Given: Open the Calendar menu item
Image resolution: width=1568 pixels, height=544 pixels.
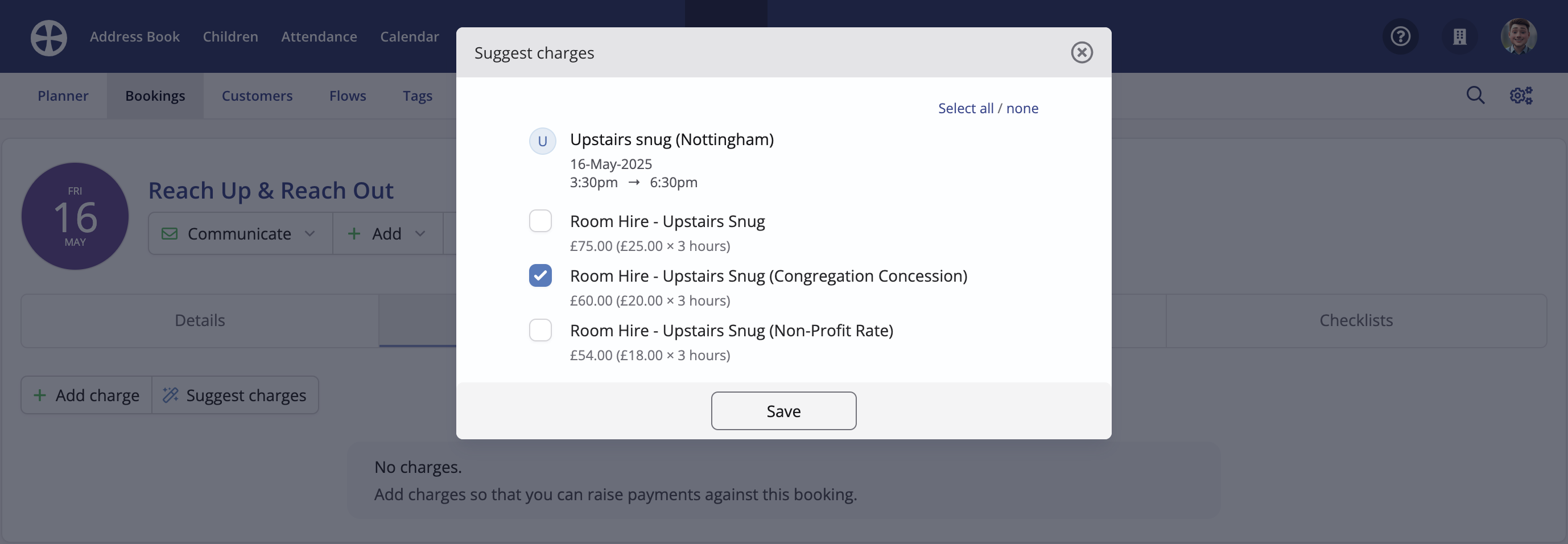Looking at the screenshot, I should 410,36.
